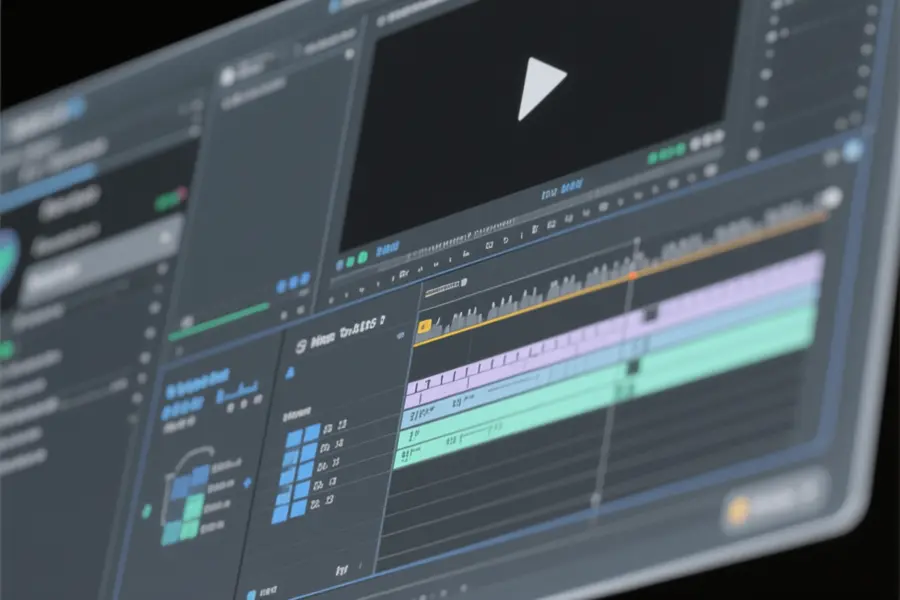900x600 pixels.
Task: Grab the white round knob ending the orange line
Action: pyautogui.click(x=830, y=198)
